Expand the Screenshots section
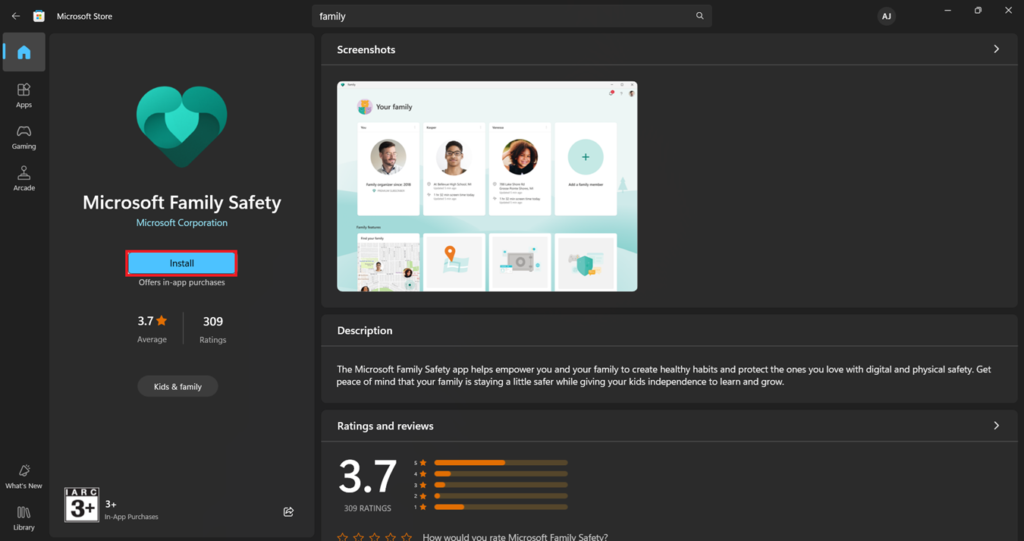Viewport: 1024px width, 541px height. [996, 49]
